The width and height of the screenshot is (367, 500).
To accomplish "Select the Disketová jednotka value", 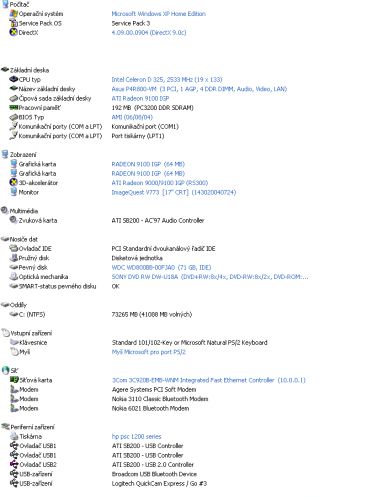I will pyautogui.click(x=137, y=258).
